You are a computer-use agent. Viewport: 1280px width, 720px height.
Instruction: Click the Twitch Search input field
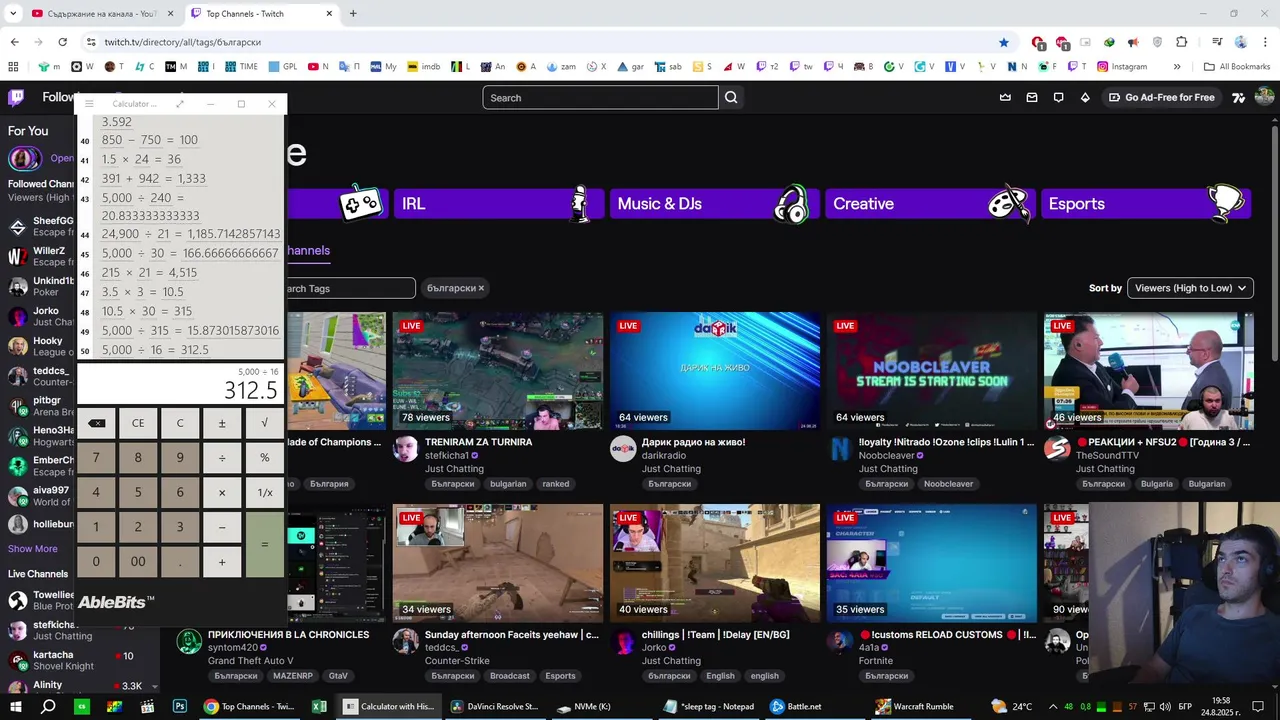tap(600, 97)
